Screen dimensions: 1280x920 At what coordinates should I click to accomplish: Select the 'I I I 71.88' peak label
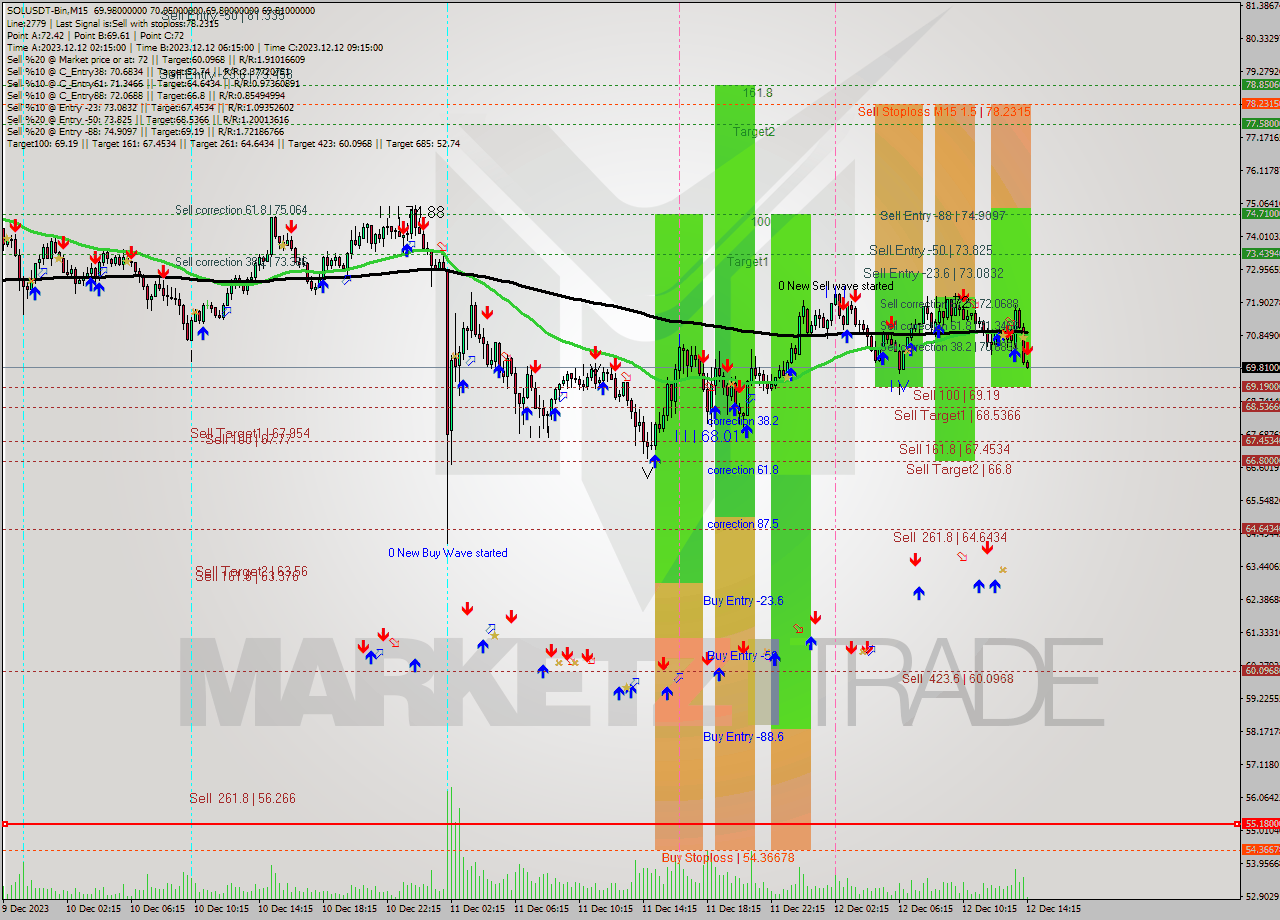(x=411, y=213)
